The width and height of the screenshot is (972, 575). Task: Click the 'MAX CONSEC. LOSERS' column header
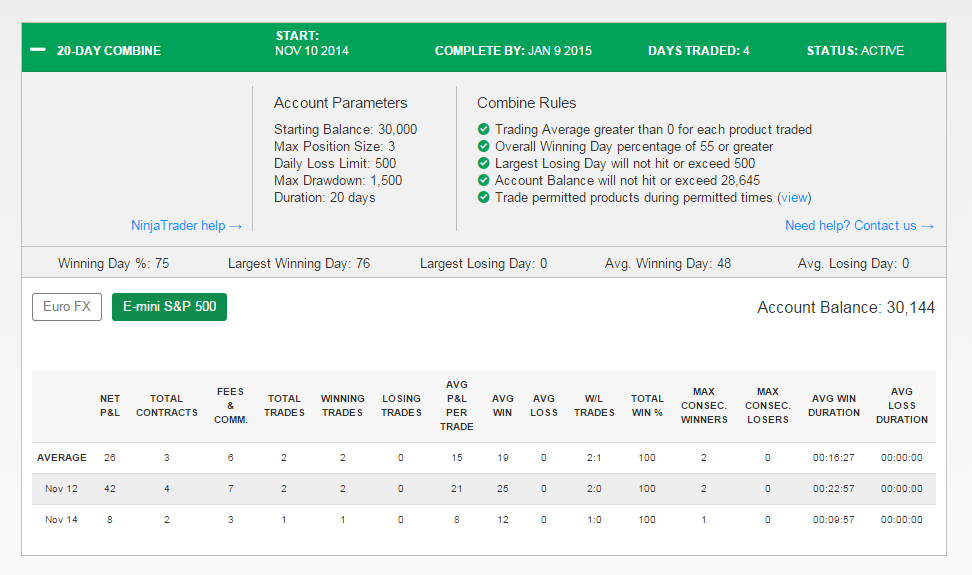767,405
